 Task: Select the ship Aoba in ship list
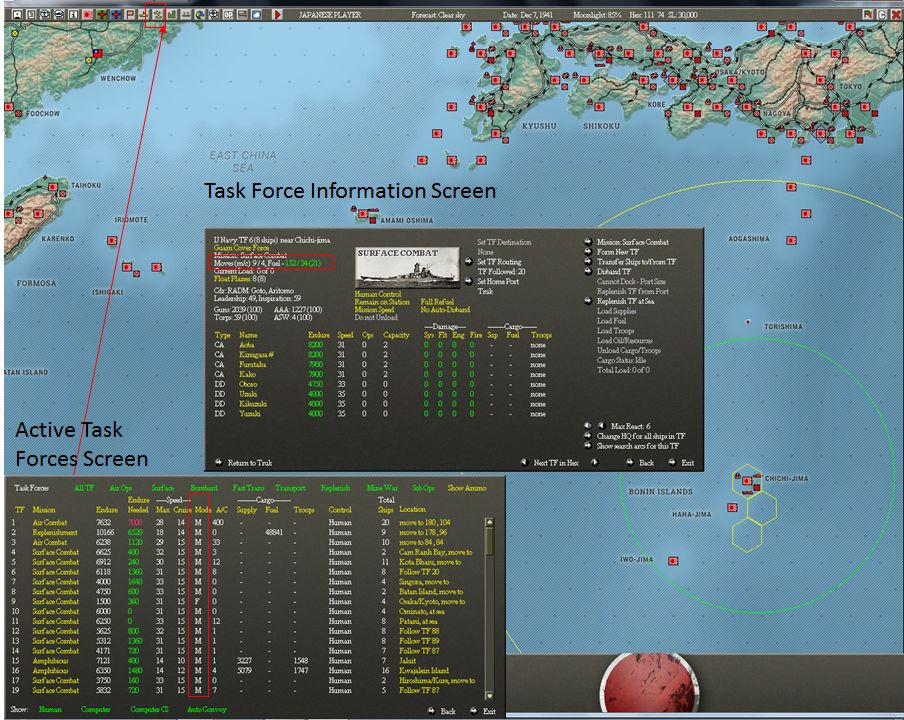point(247,345)
